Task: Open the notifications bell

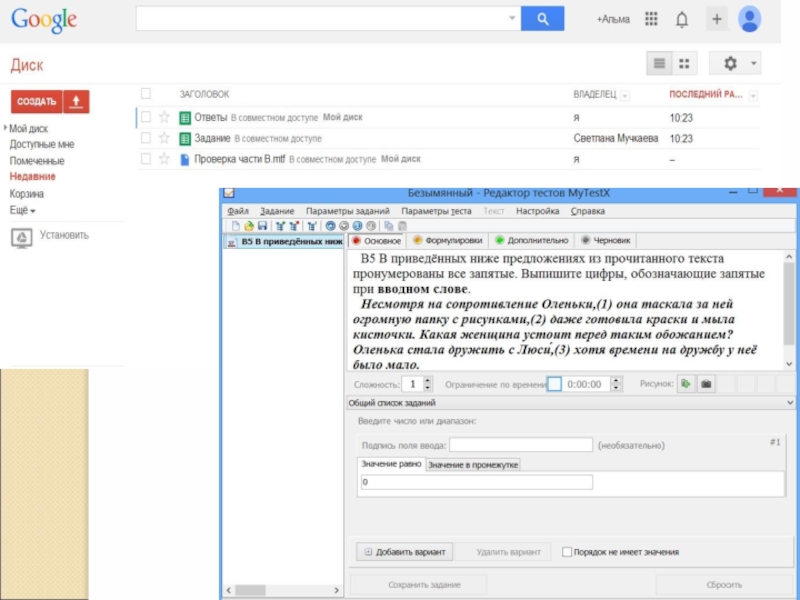Action: click(682, 19)
